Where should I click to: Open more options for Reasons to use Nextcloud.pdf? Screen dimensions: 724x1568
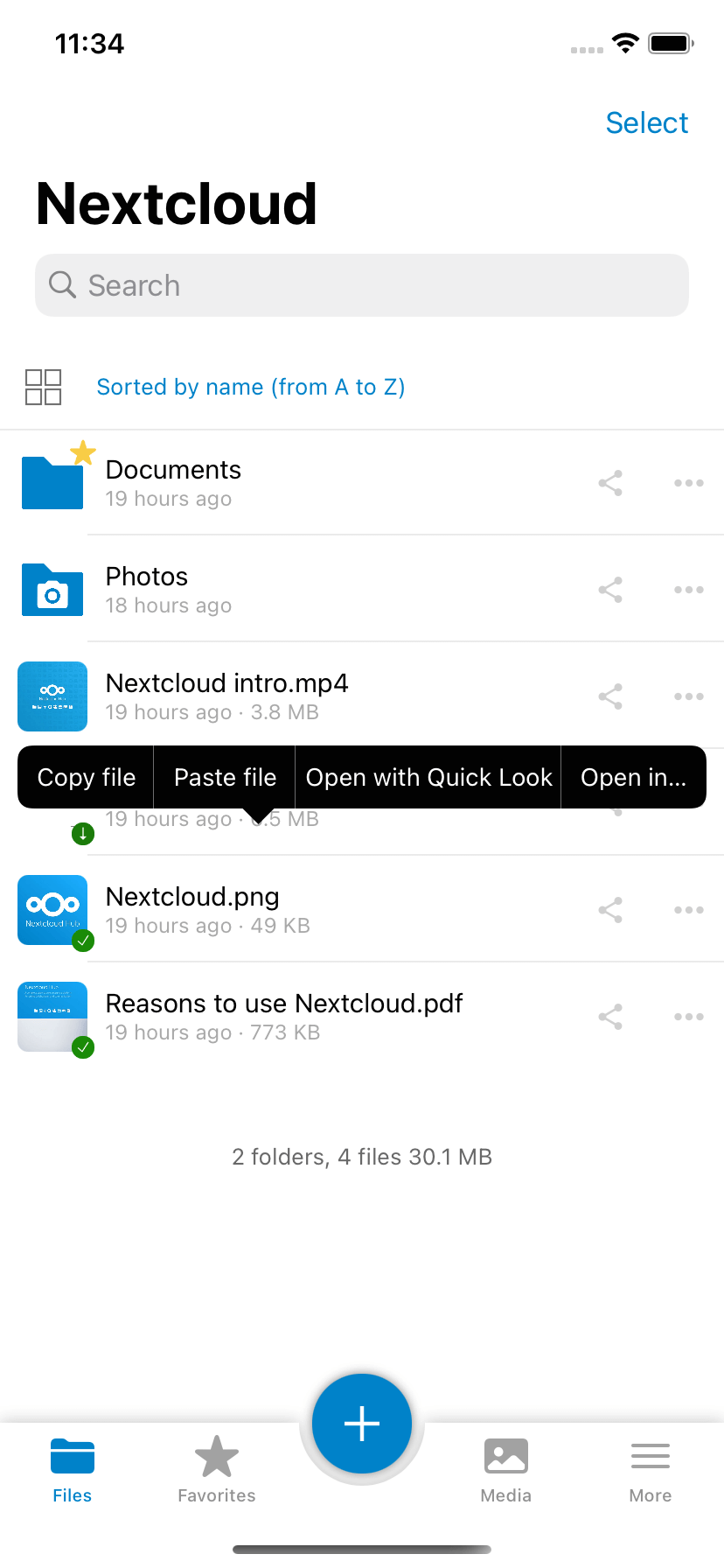click(689, 1017)
